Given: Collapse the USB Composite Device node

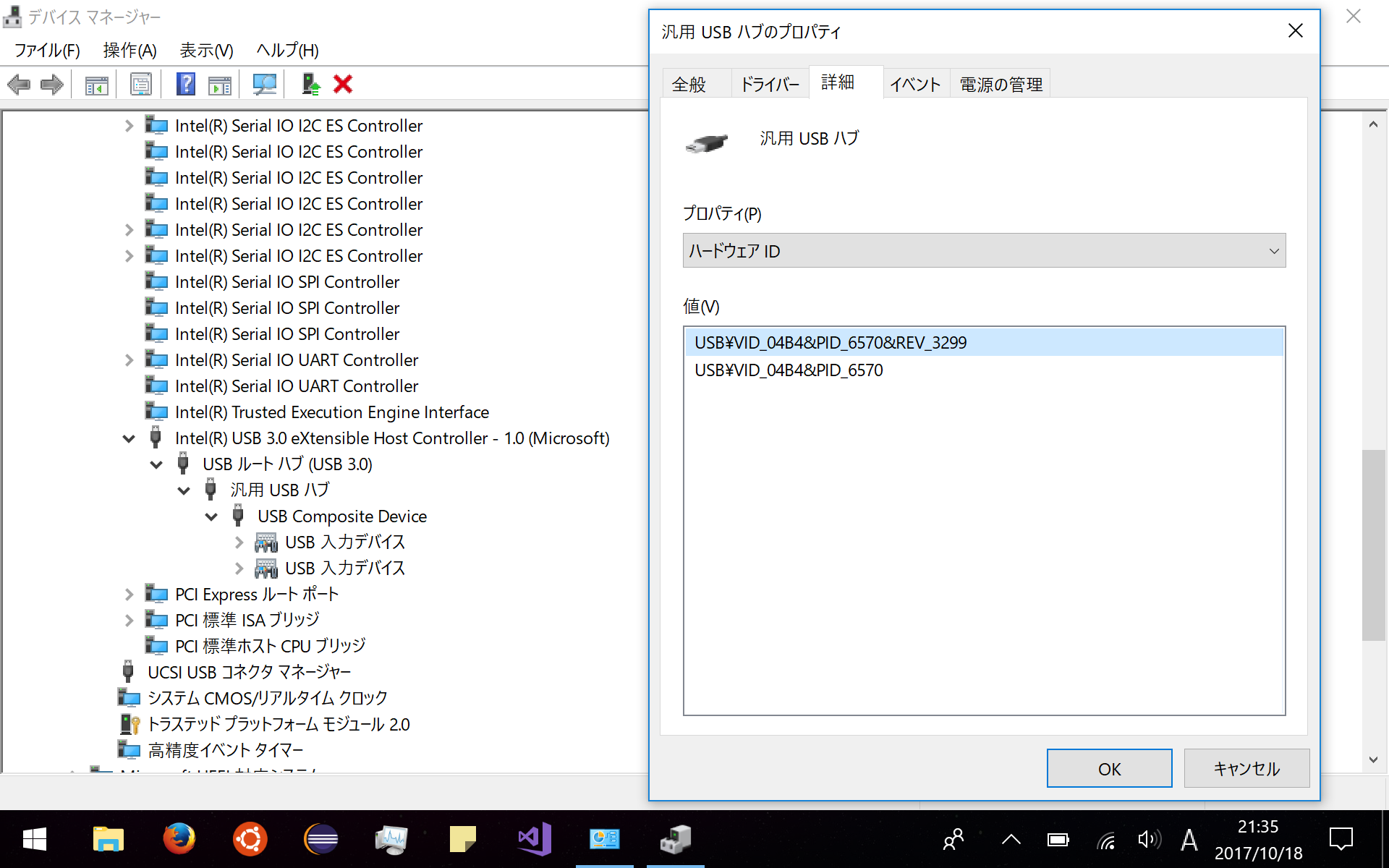Looking at the screenshot, I should pyautogui.click(x=211, y=516).
